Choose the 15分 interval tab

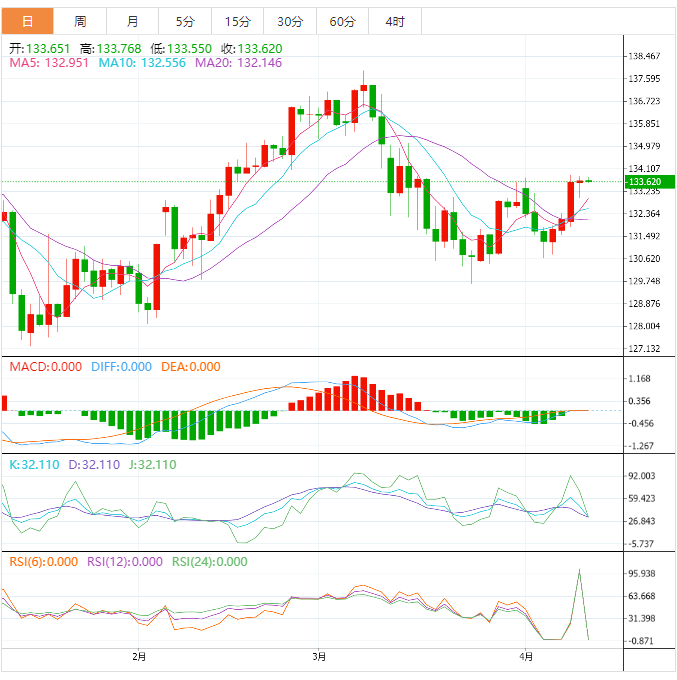pos(238,21)
